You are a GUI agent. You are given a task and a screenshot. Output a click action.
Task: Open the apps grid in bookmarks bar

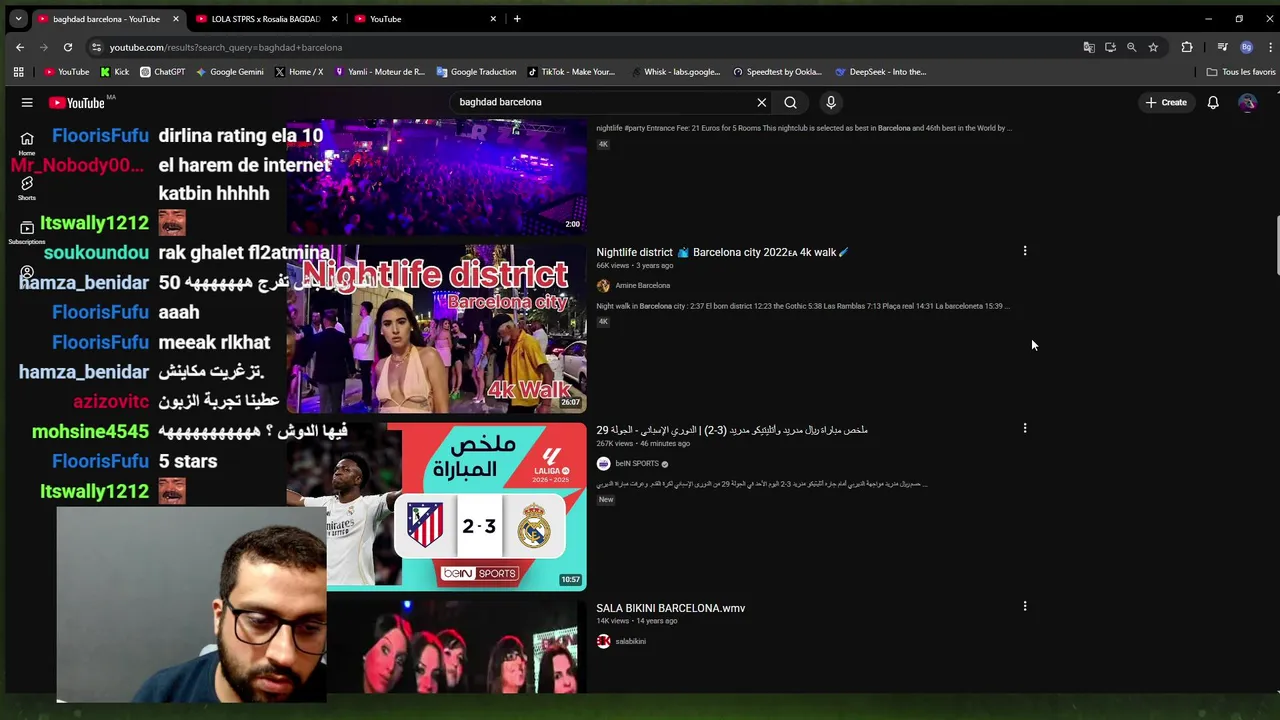[18, 72]
